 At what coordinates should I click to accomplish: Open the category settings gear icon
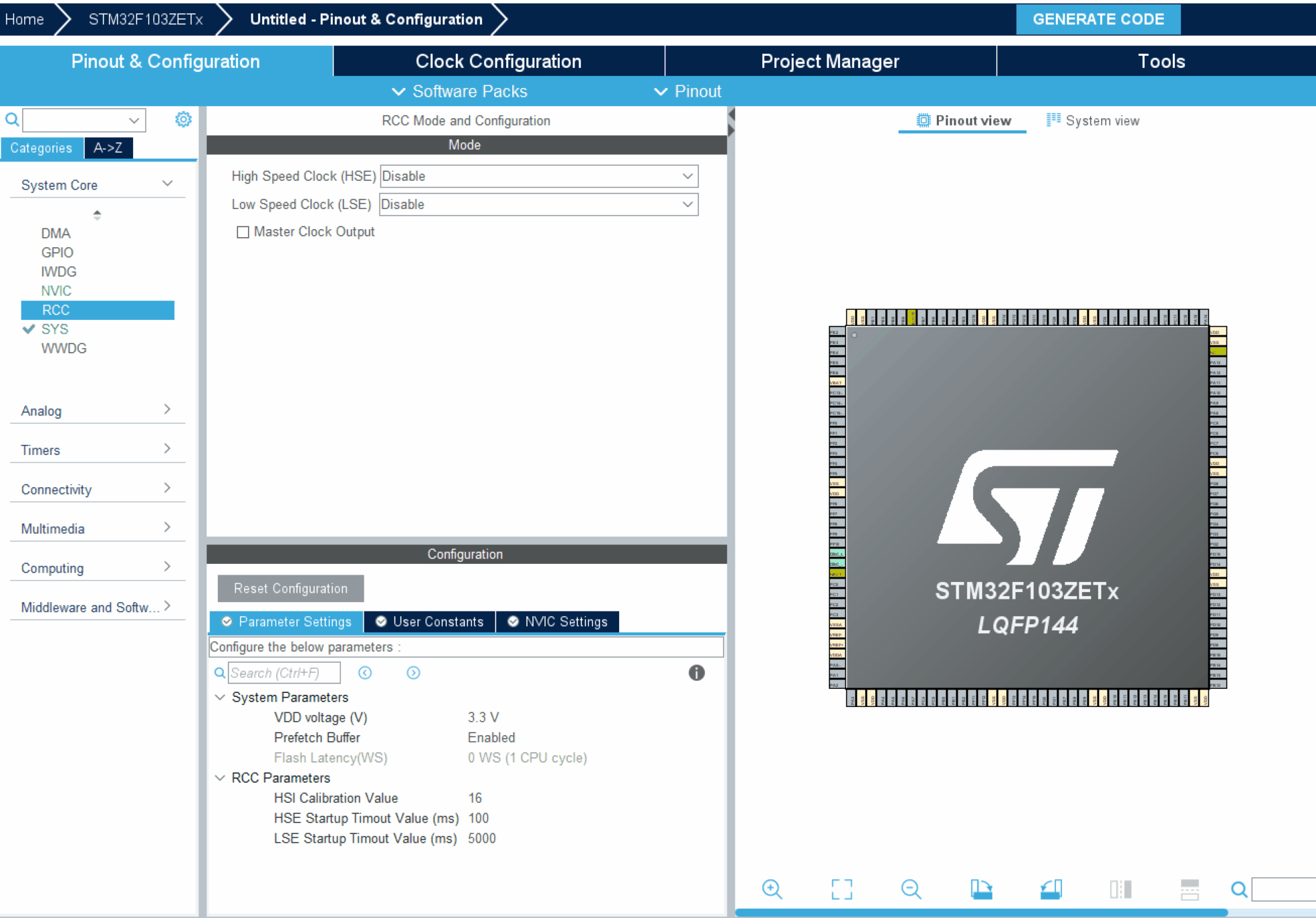tap(183, 120)
